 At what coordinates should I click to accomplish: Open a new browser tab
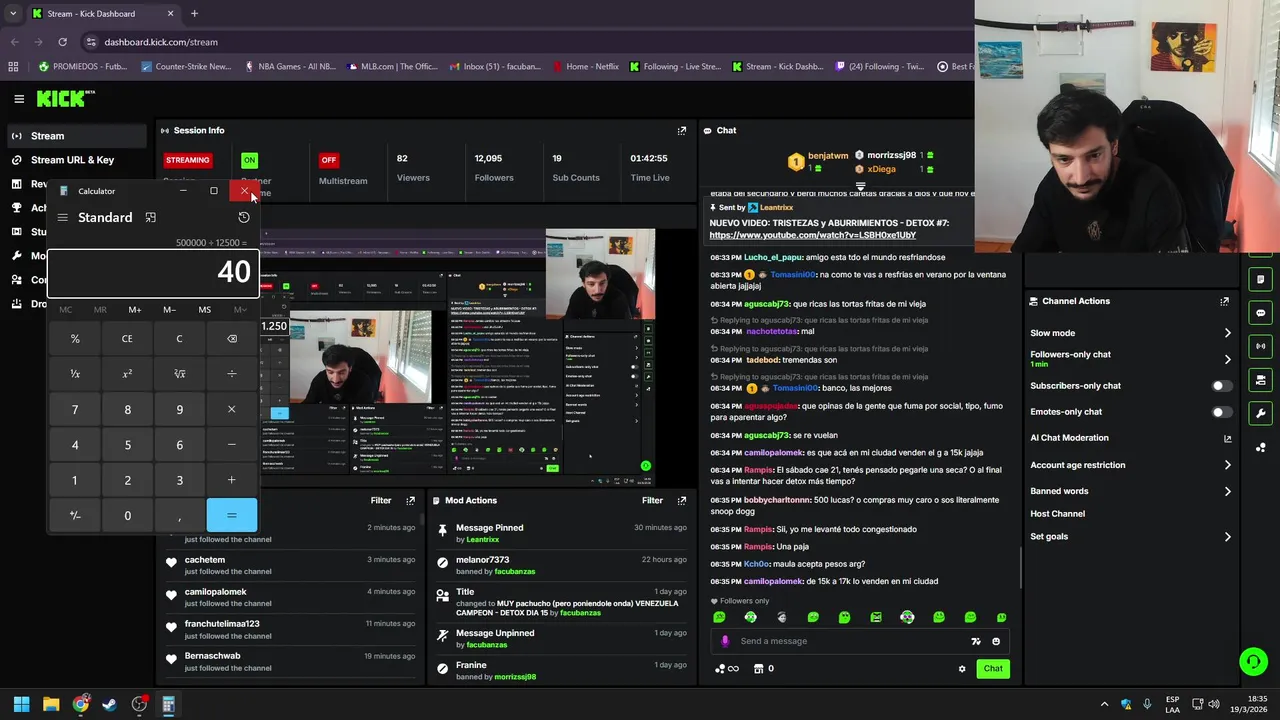(x=194, y=13)
